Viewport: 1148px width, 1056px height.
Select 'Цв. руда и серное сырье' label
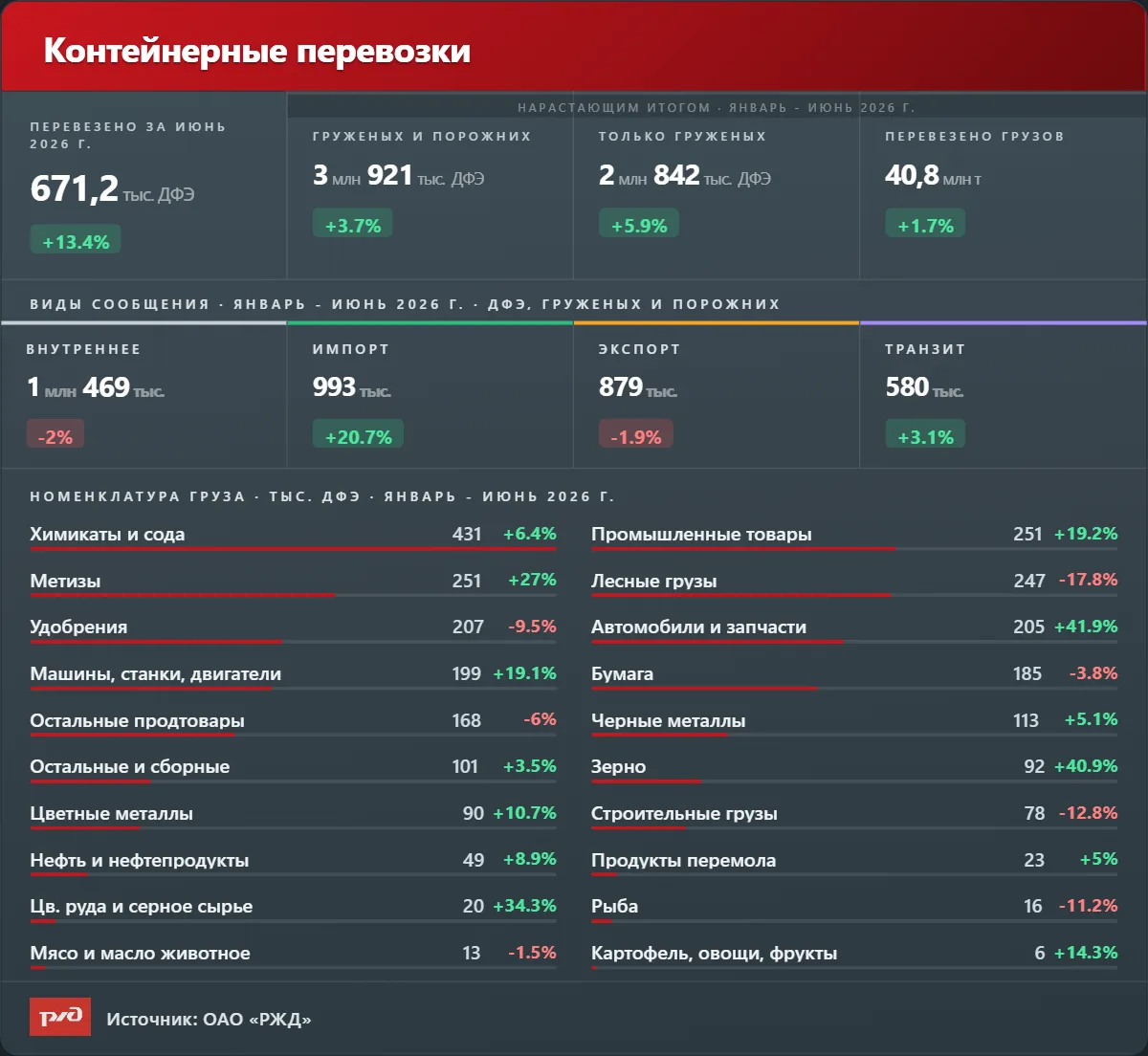142,907
